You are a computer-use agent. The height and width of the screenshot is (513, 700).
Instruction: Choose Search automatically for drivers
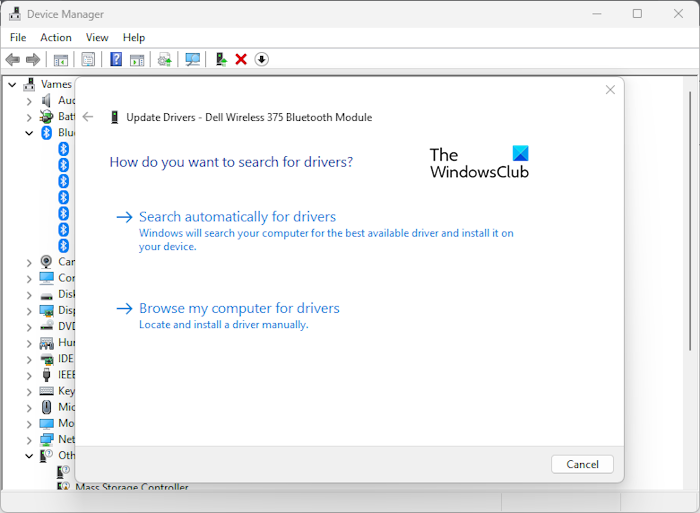click(x=315, y=230)
